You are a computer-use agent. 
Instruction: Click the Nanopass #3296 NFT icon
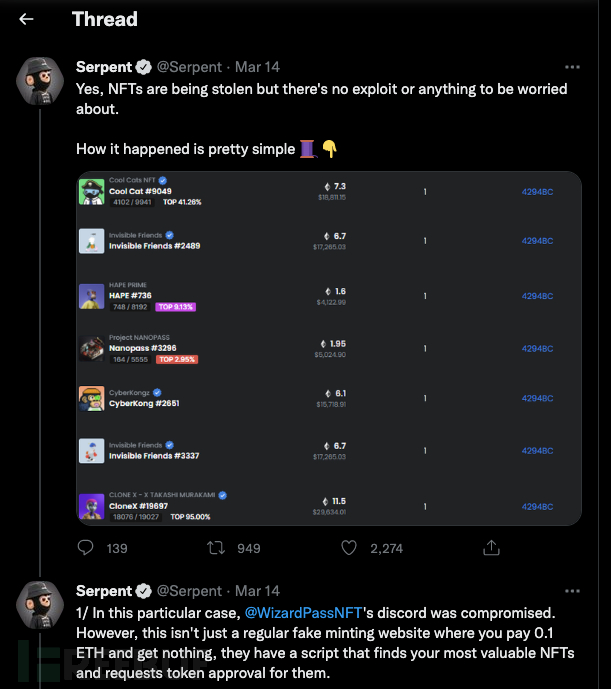click(91, 348)
